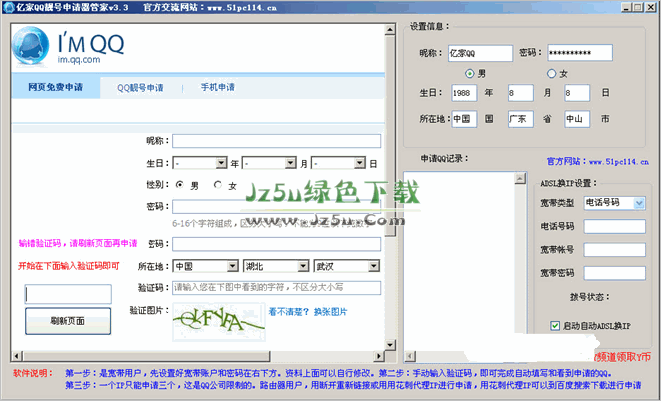This screenshot has height=401, width=661.
Task: Click the city field showing 中山
Action: (x=577, y=119)
